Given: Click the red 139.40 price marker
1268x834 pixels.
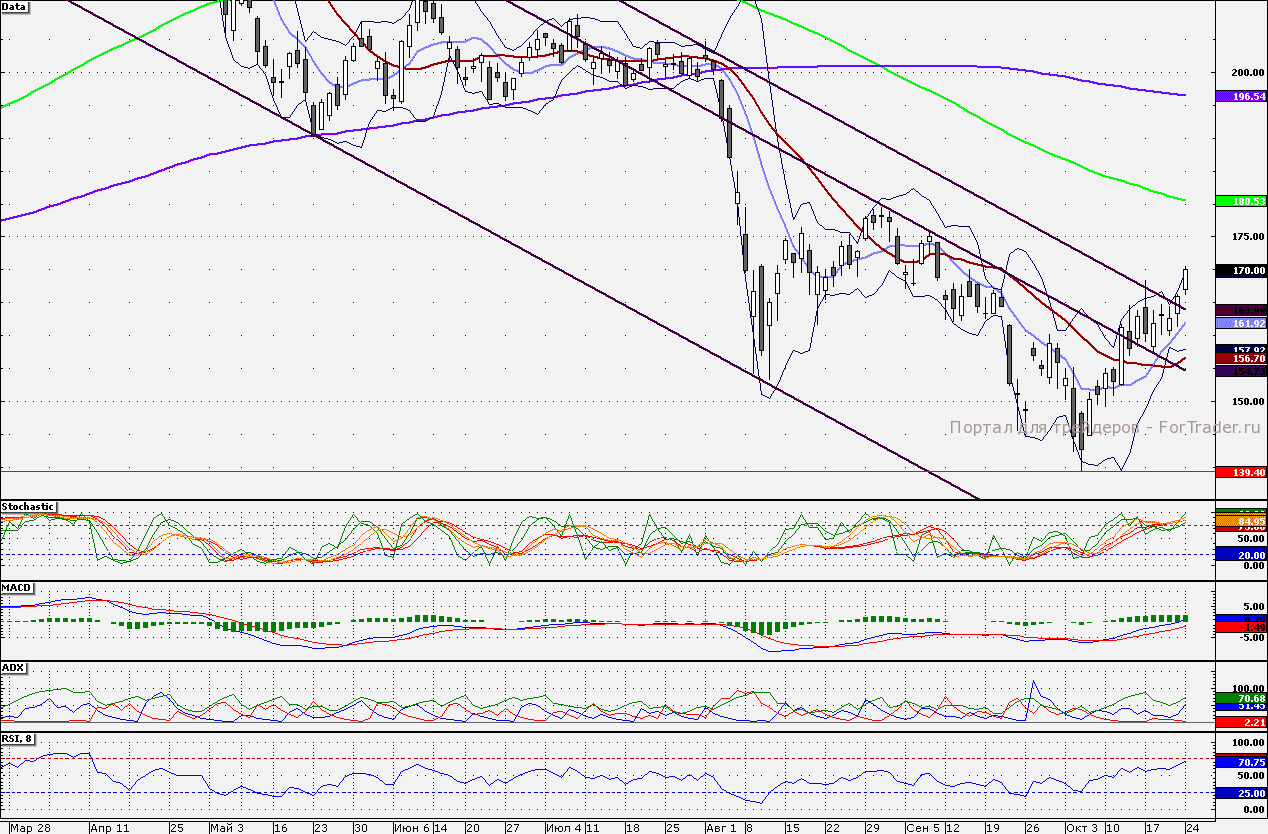Looking at the screenshot, I should [x=1235, y=470].
